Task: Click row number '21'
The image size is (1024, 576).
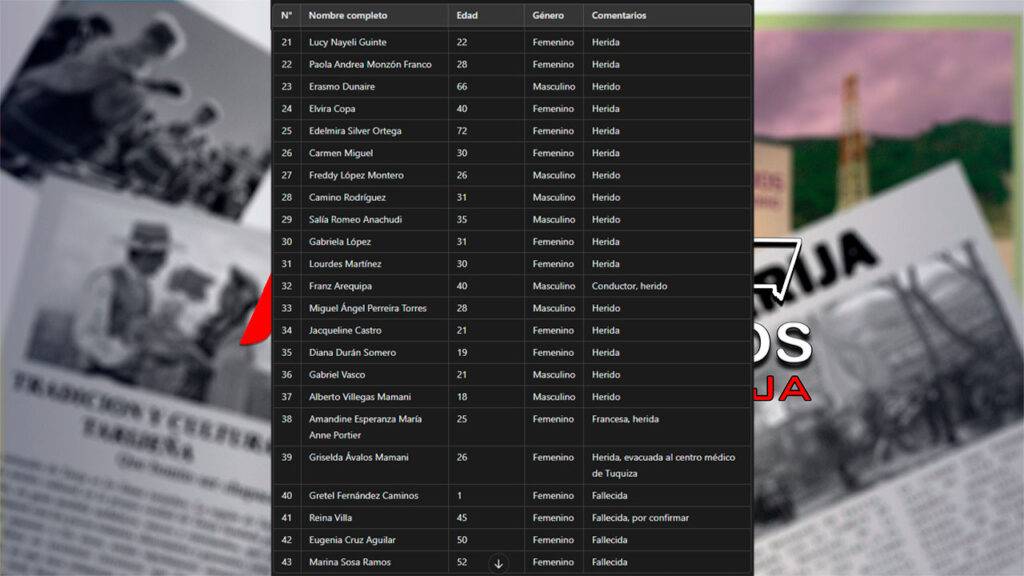Action: tap(287, 42)
